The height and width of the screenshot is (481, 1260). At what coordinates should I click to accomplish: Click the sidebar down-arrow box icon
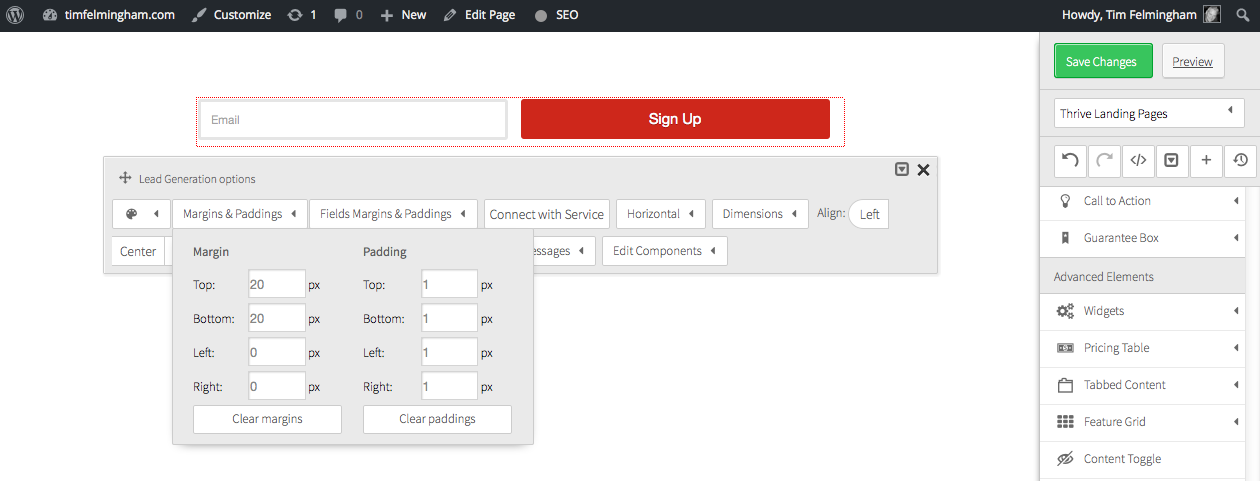[1172, 160]
